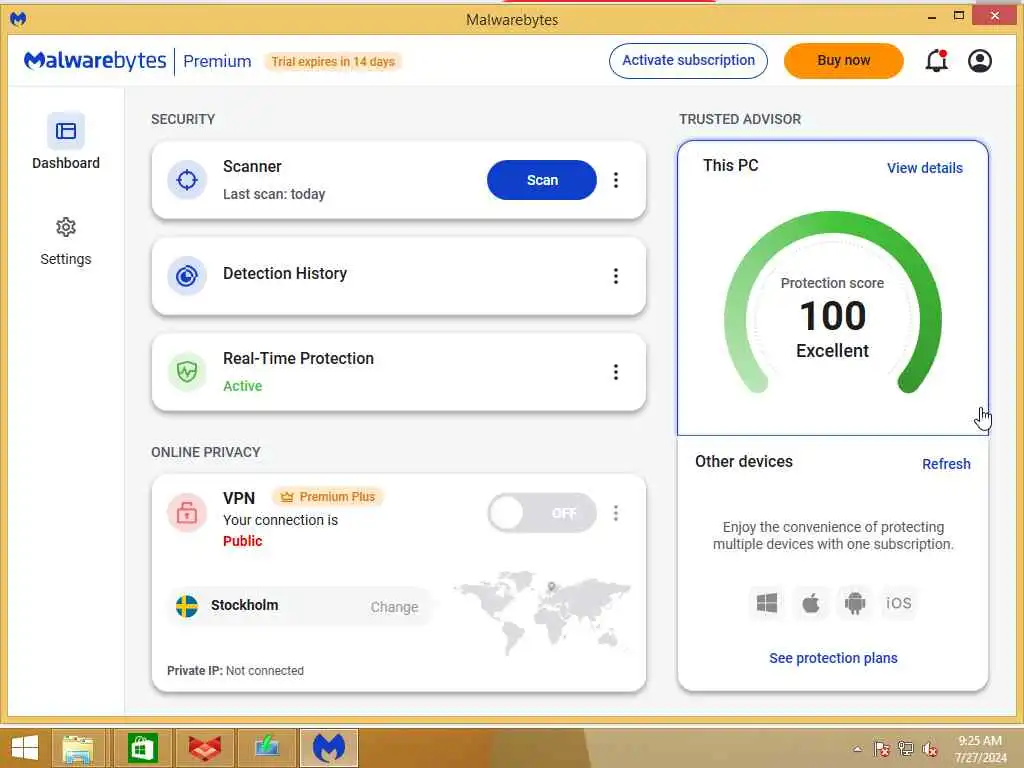This screenshot has width=1024, height=768.
Task: Click the Trial expires in 14 days badge
Action: coord(333,61)
